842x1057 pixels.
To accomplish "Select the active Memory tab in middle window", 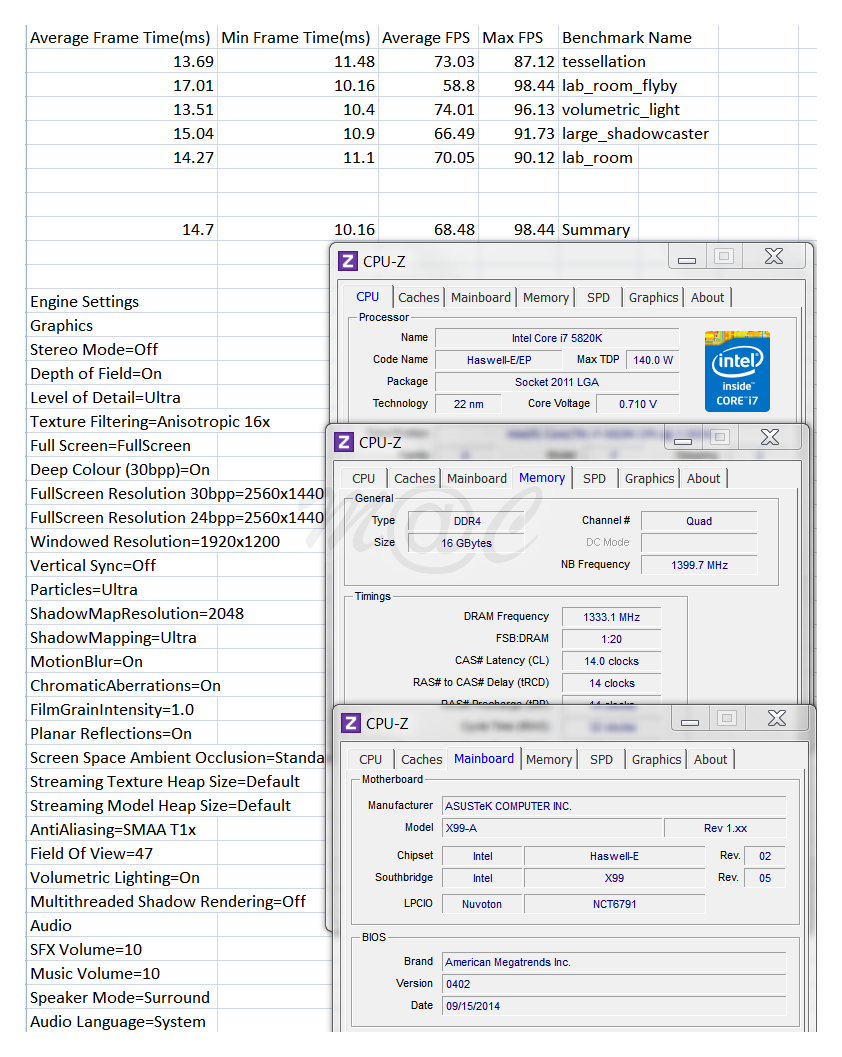I will click(x=542, y=477).
